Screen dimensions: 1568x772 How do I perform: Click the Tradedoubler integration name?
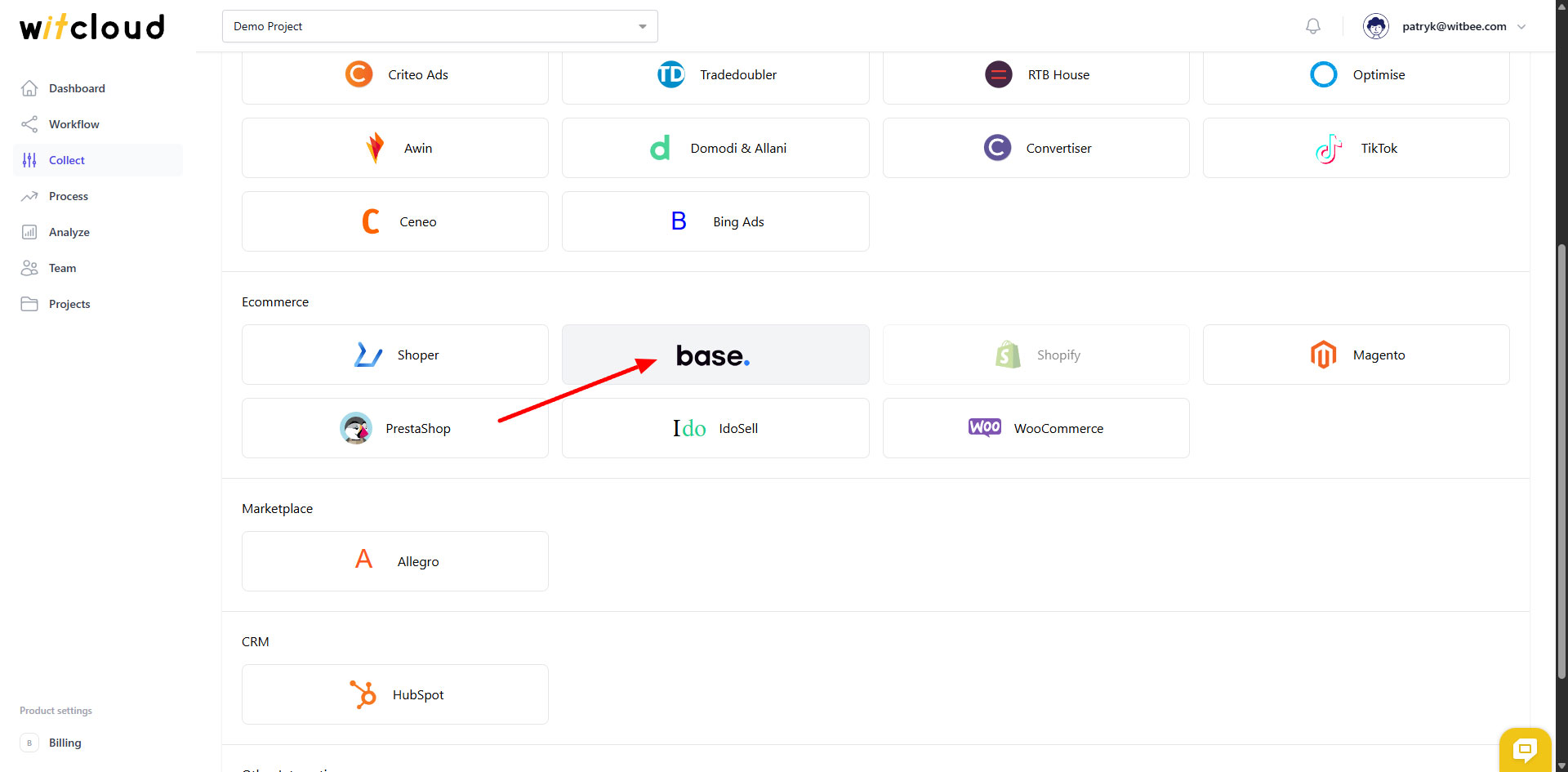click(x=738, y=74)
